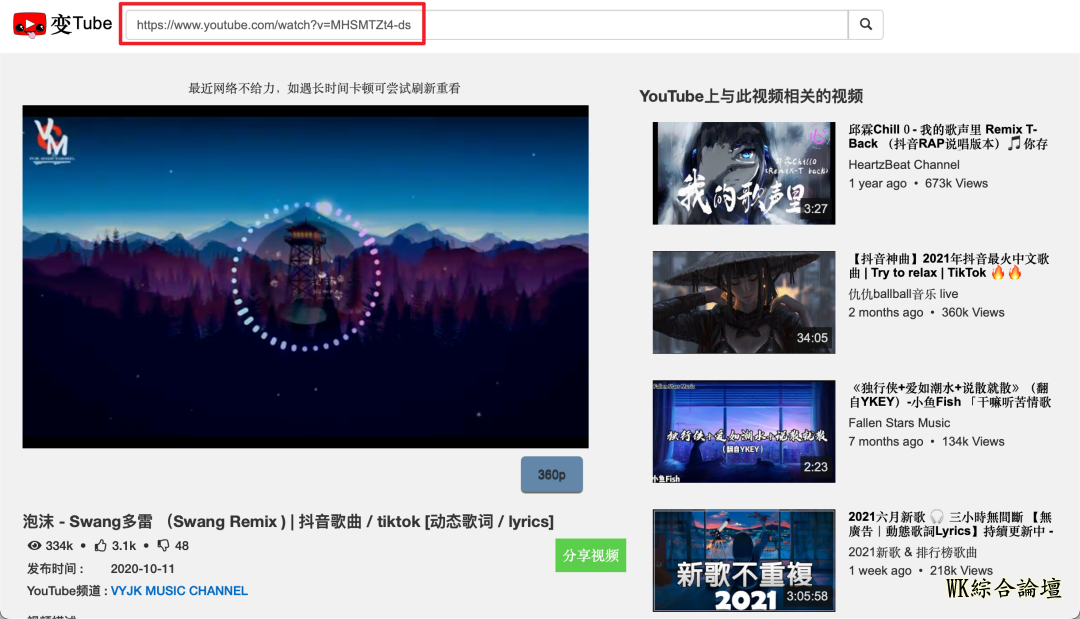Screen dimensions: 1080x619
Task: Click the thumbs-up icon beside 3.1k
Action: pyautogui.click(x=101, y=545)
